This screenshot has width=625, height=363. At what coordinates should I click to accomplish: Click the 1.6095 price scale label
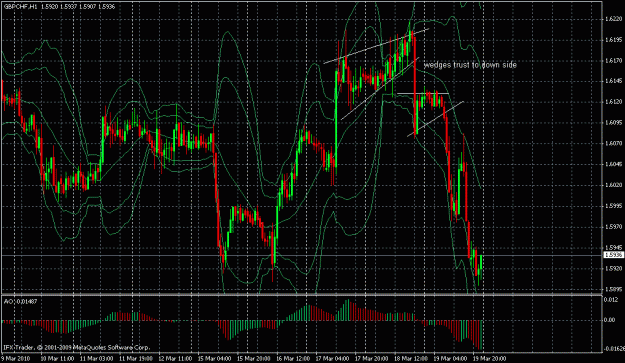point(613,123)
